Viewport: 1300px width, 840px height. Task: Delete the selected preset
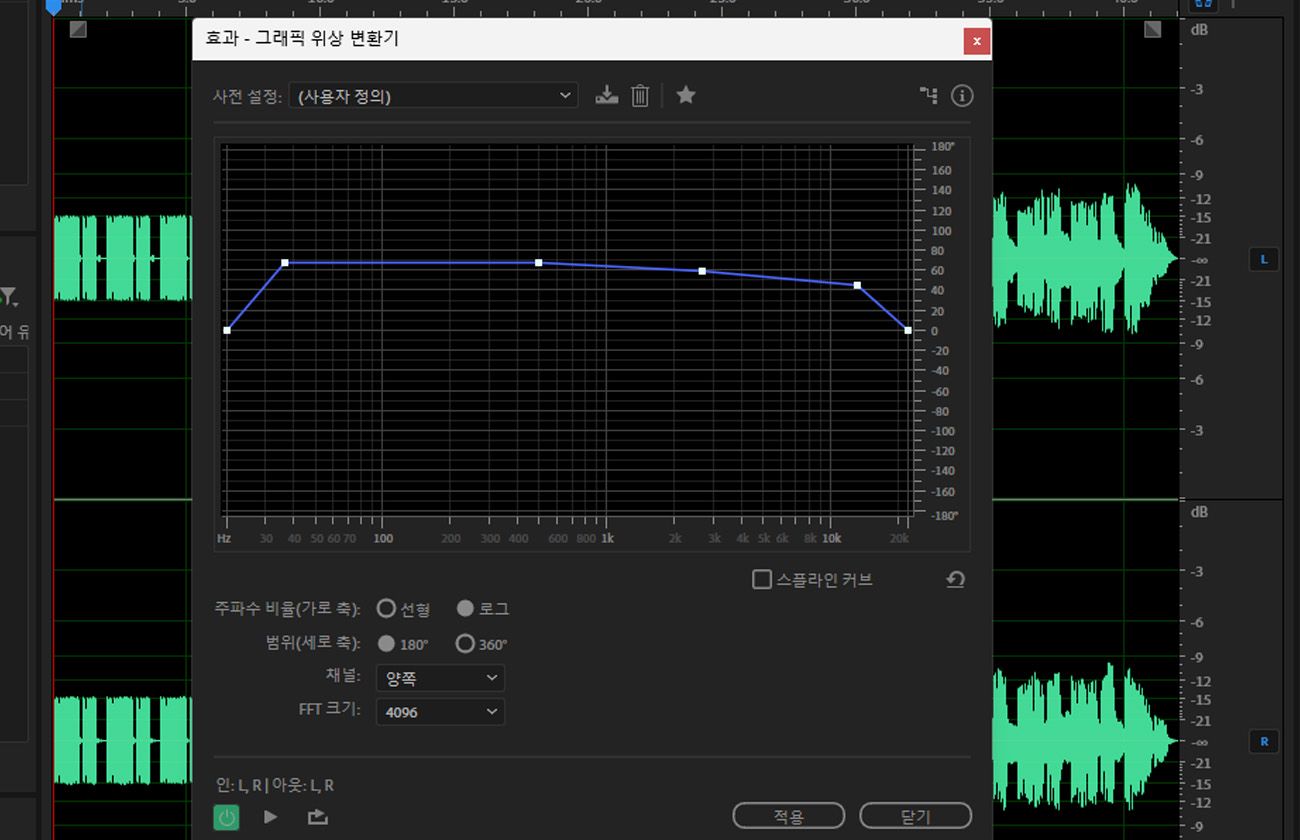point(640,95)
